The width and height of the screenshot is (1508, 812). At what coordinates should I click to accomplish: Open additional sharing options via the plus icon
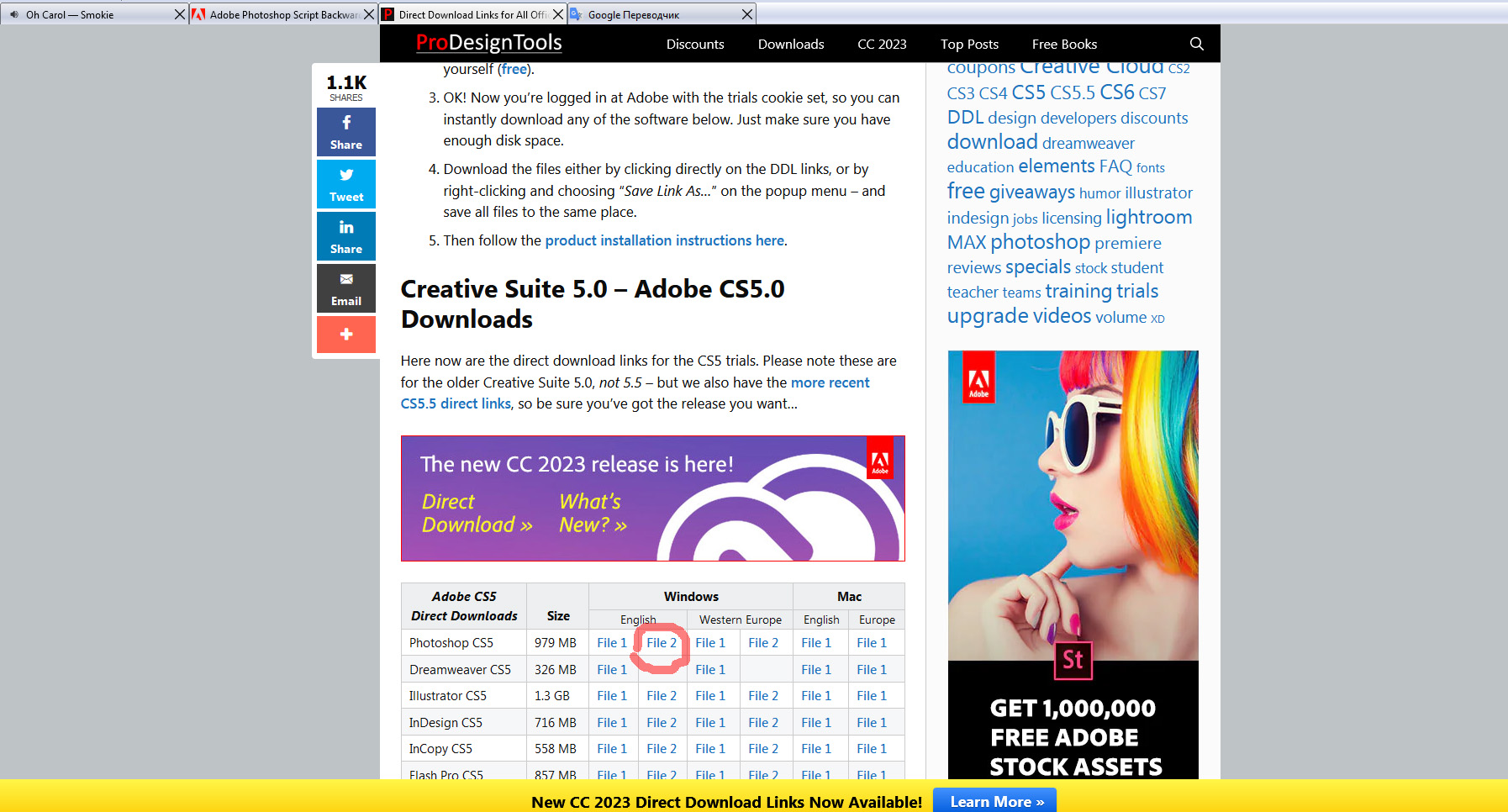pyautogui.click(x=345, y=335)
